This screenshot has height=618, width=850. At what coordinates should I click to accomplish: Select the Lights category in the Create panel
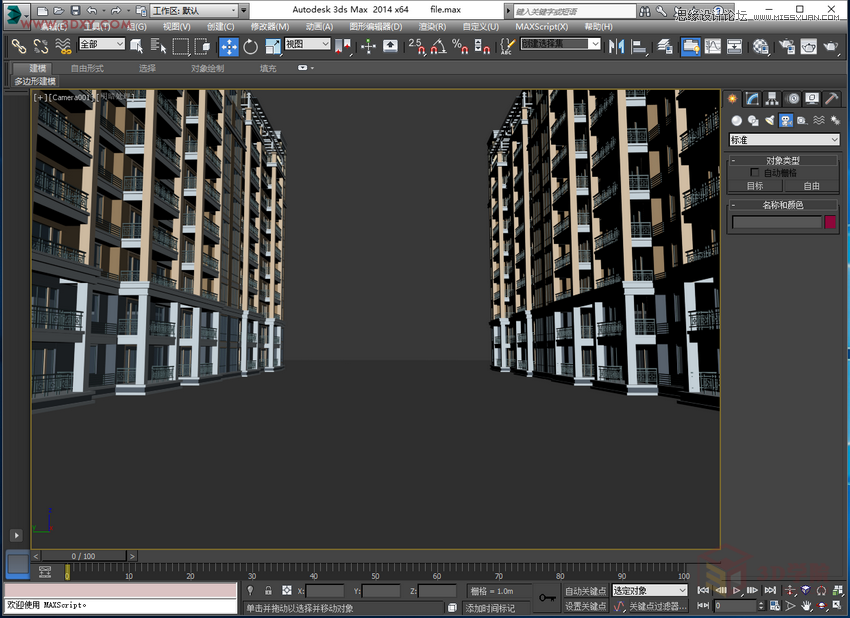click(x=769, y=119)
